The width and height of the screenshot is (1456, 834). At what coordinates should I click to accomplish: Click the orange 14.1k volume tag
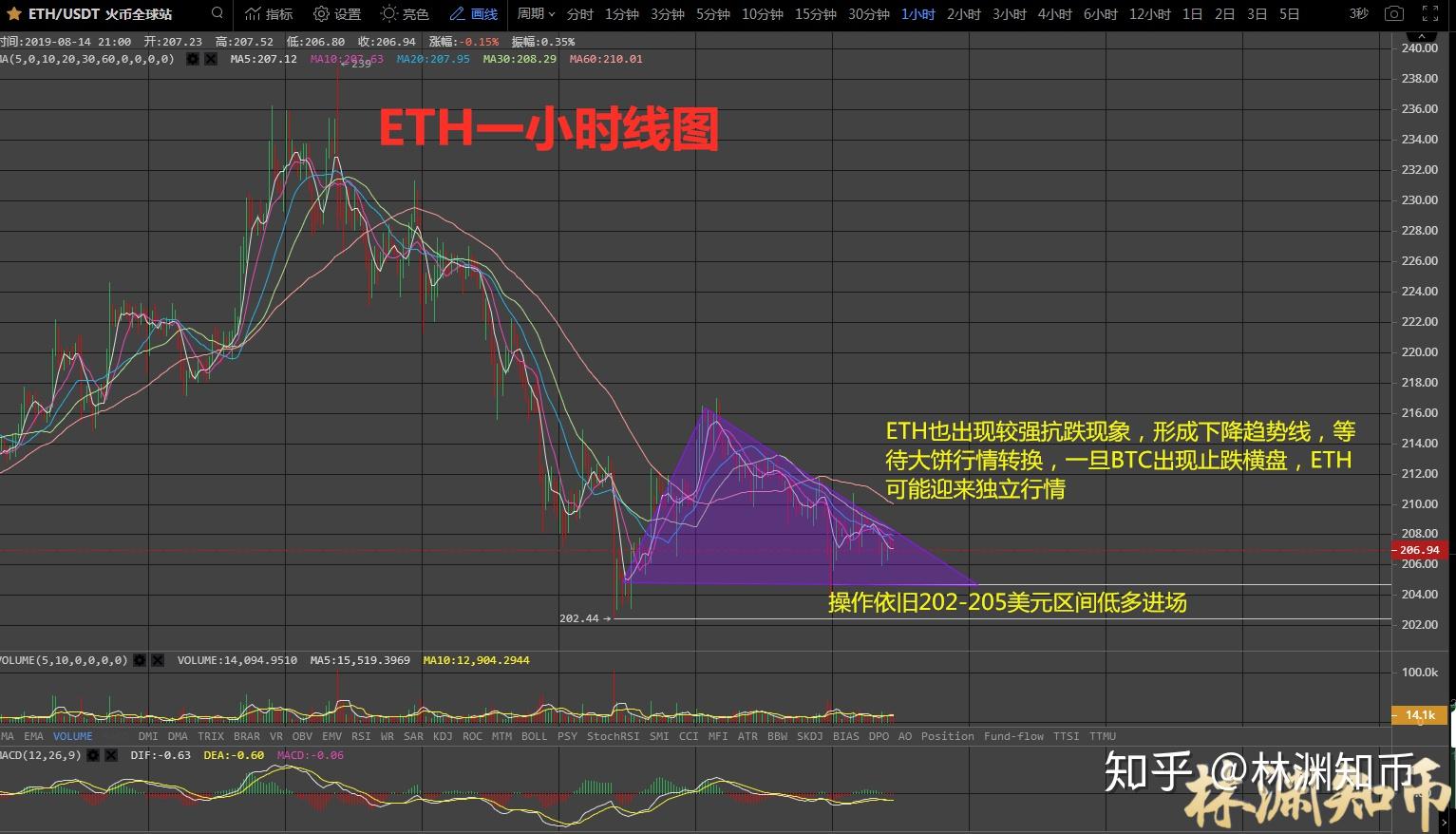(1418, 714)
